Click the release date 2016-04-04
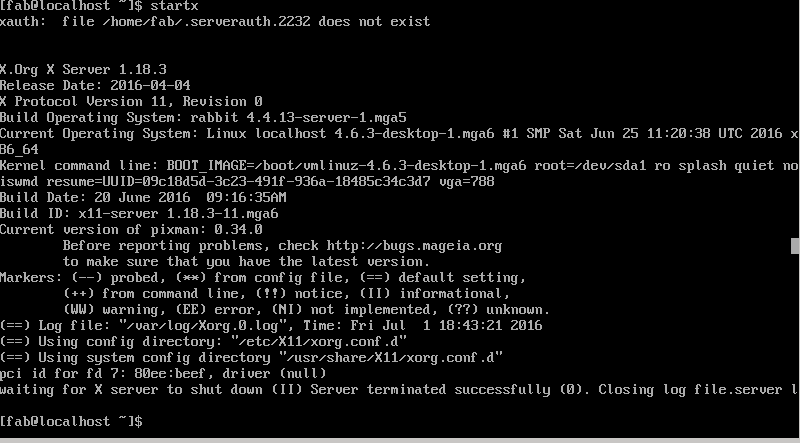Viewport: 800px width, 443px height. [151, 86]
